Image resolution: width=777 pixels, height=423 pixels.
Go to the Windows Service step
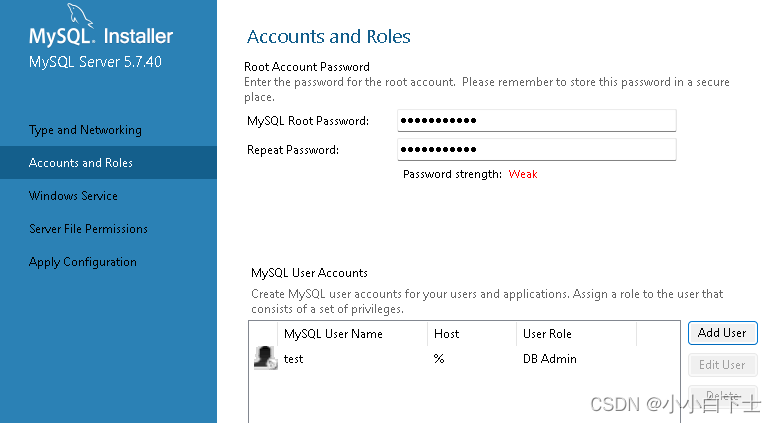(x=73, y=196)
